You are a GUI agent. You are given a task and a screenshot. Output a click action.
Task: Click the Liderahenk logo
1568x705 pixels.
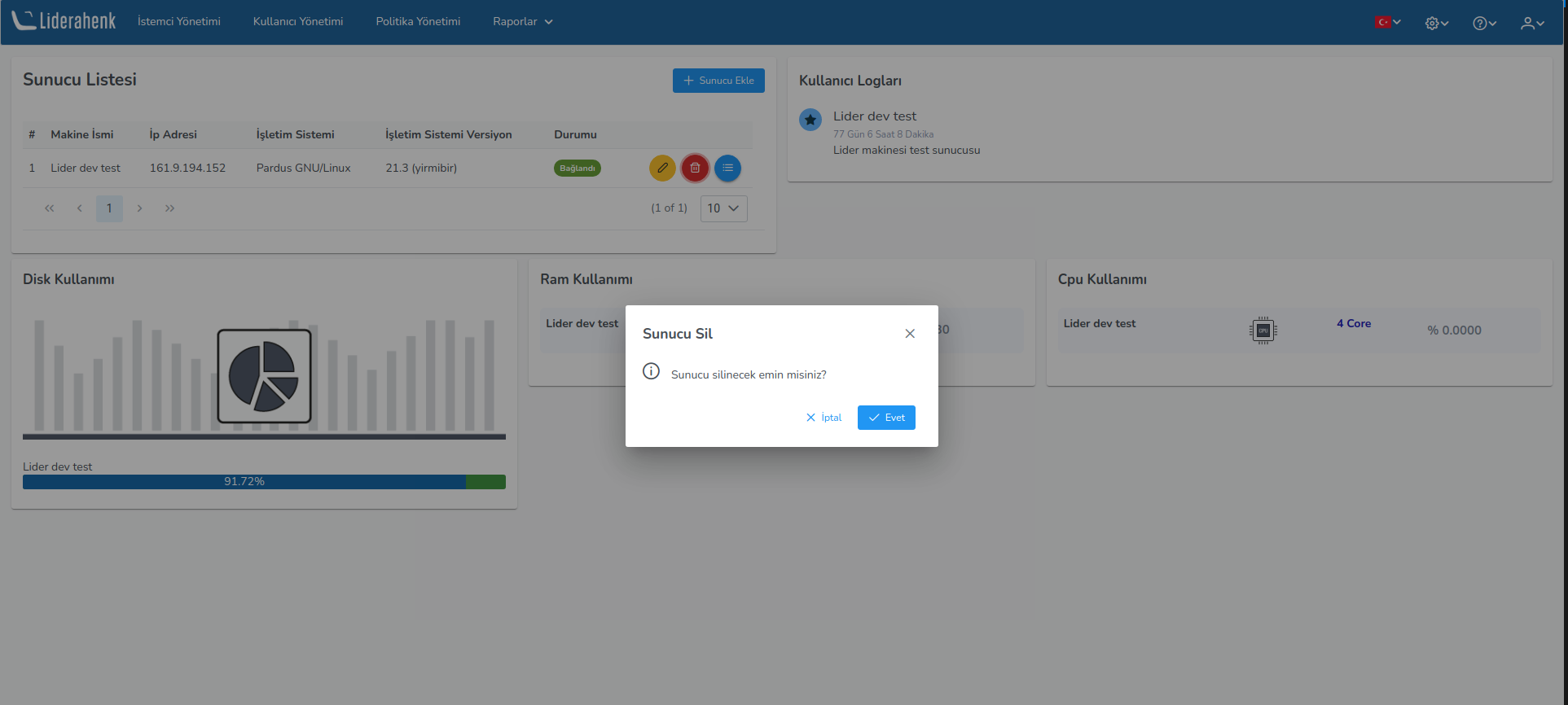64,21
